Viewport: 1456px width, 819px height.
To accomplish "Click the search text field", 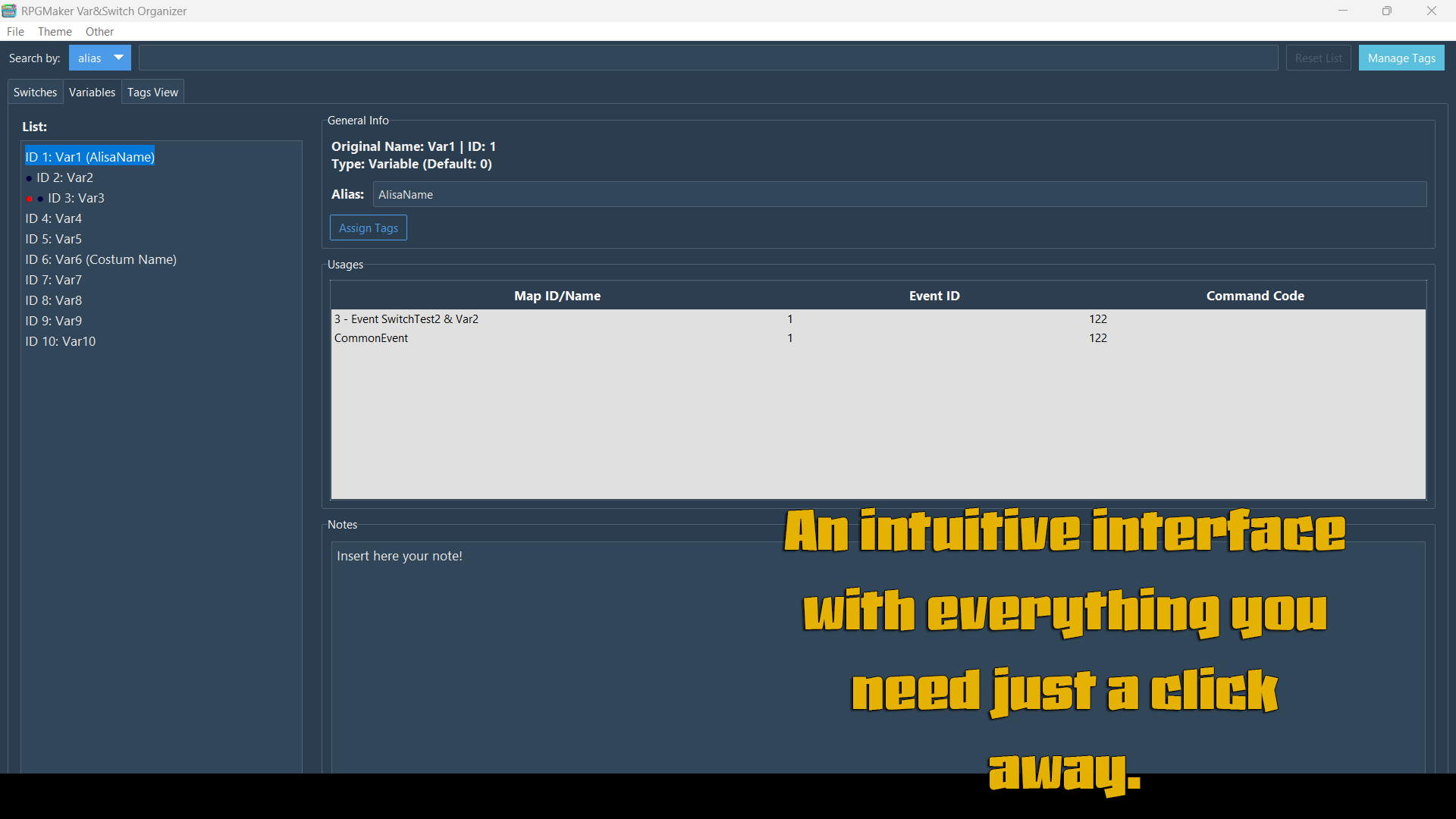I will tap(708, 58).
